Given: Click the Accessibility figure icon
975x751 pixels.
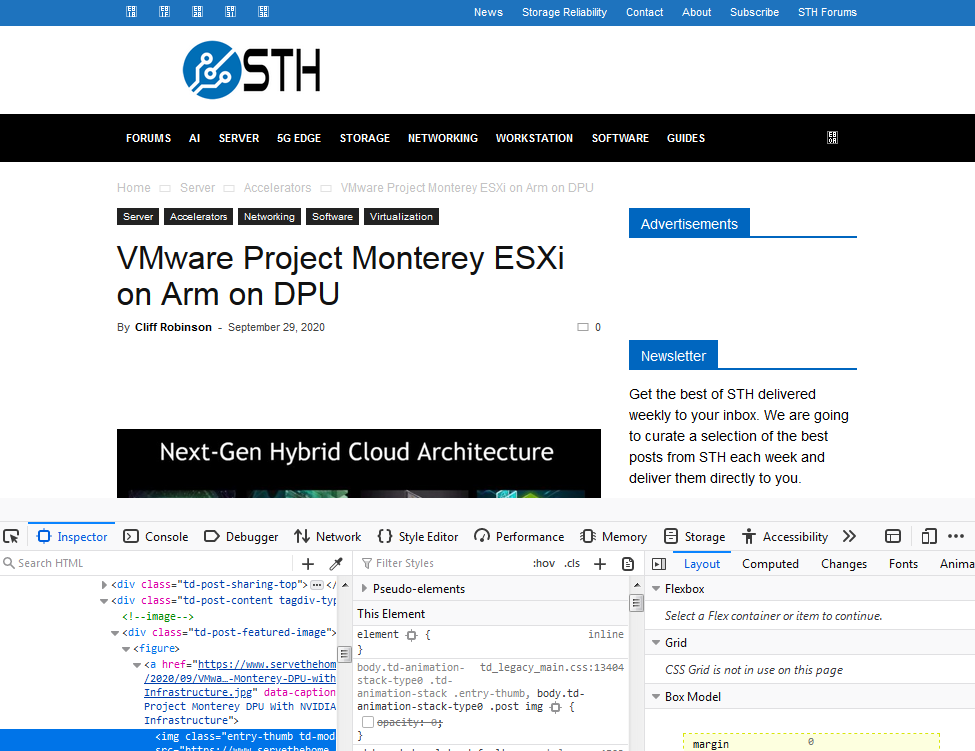Looking at the screenshot, I should (x=749, y=537).
